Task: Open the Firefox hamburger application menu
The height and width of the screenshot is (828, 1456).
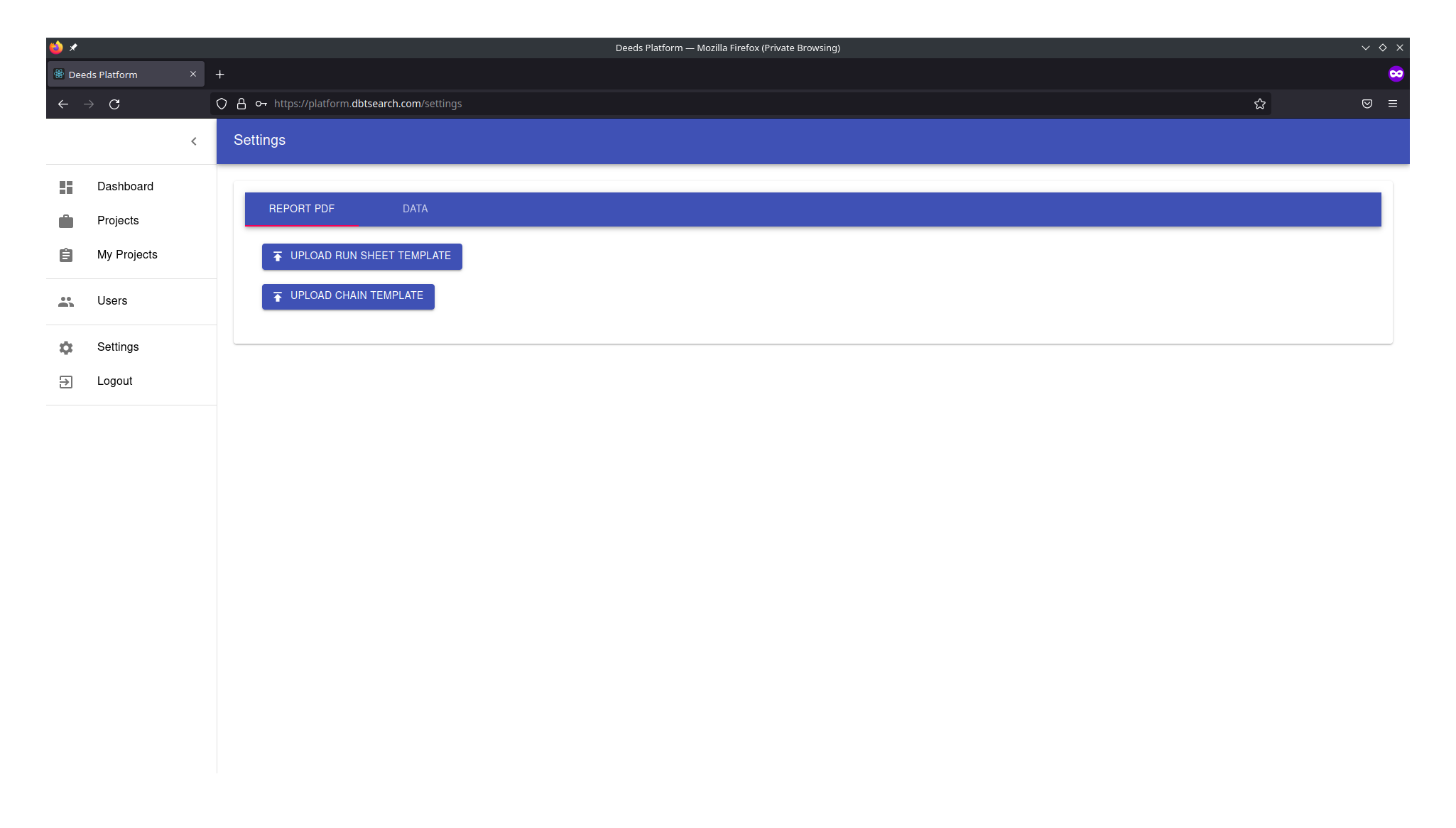Action: click(1392, 104)
